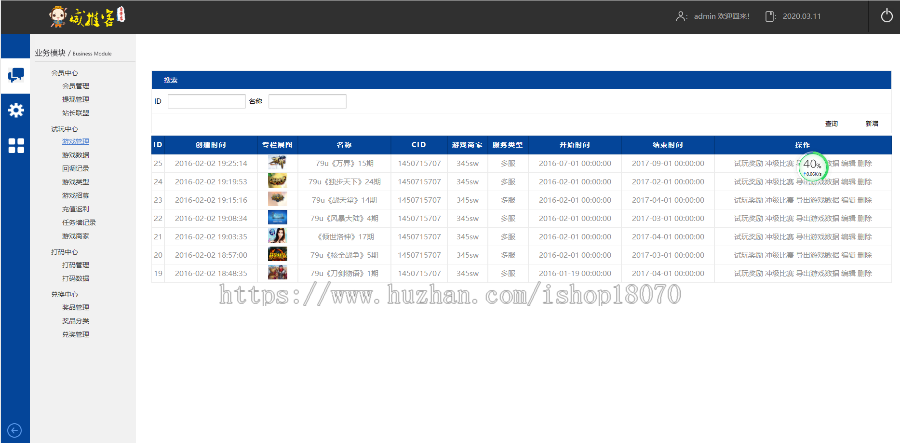Image resolution: width=900 pixels, height=443 pixels.
Task: Open the four-squares grid sidebar icon
Action: tap(15, 146)
